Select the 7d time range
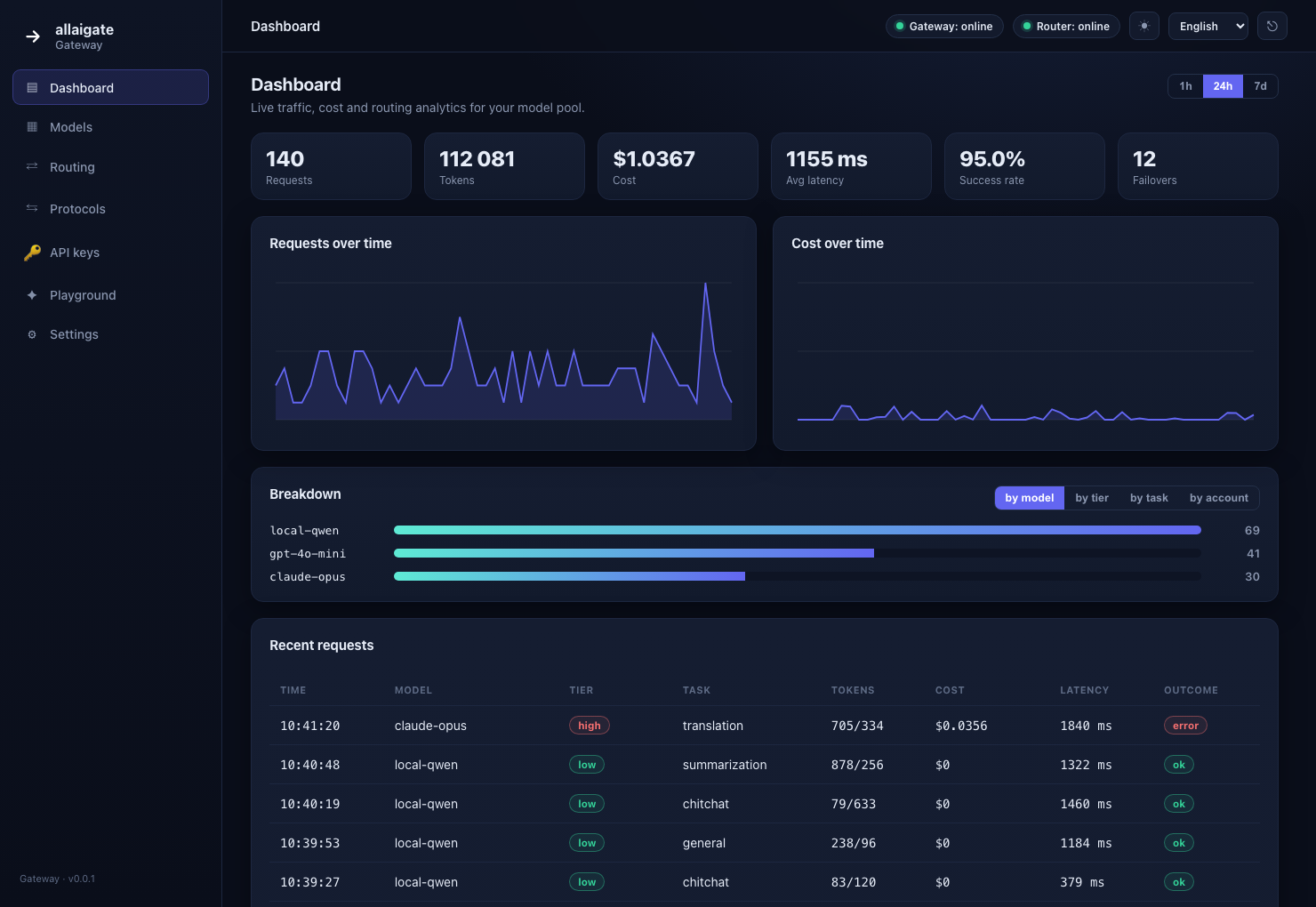The width and height of the screenshot is (1316, 907). [1260, 86]
